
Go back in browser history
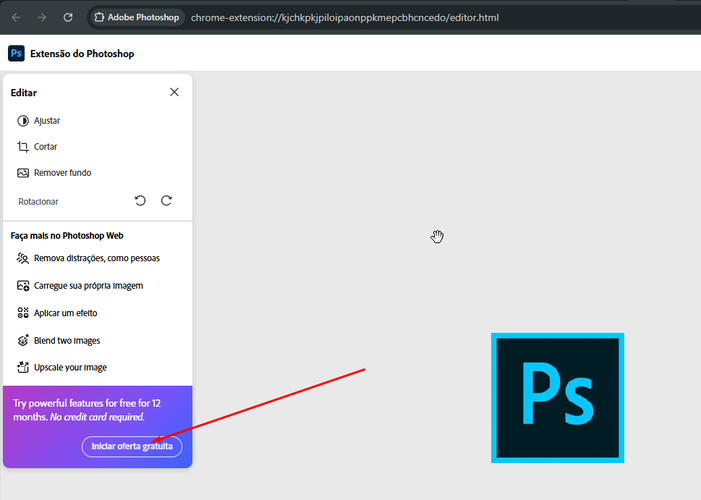(16, 18)
